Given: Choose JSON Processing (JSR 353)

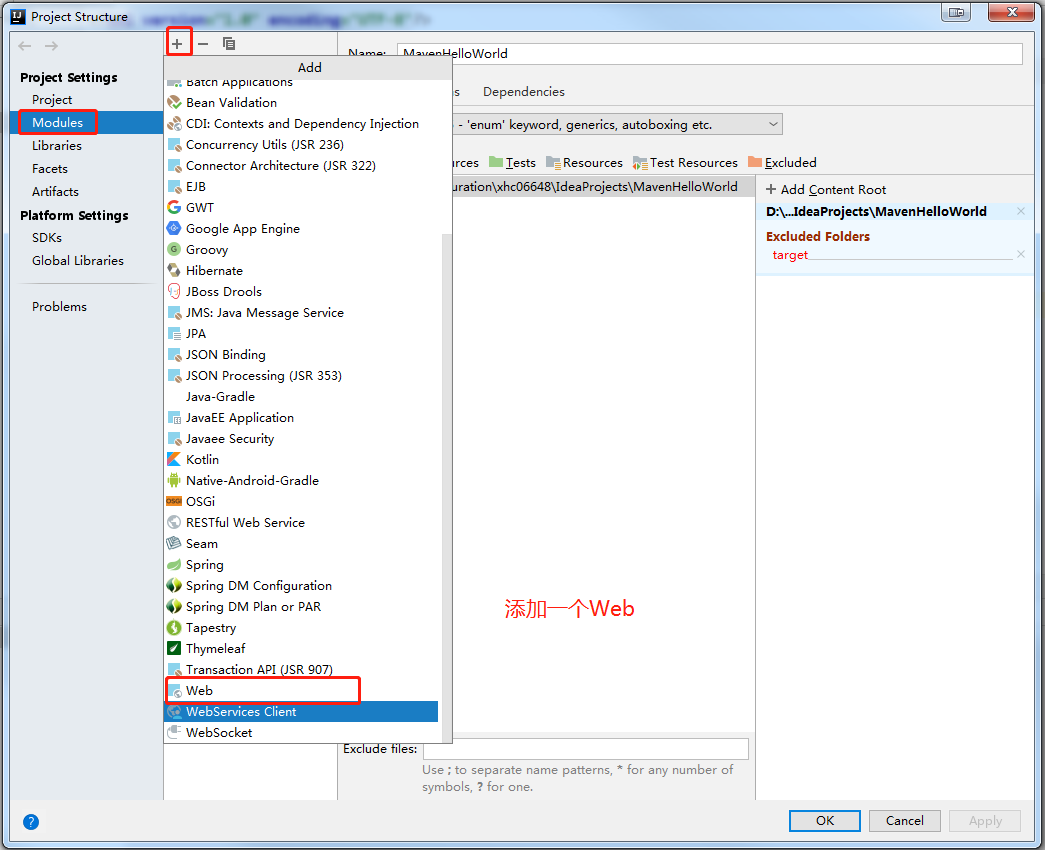Looking at the screenshot, I should (301, 375).
